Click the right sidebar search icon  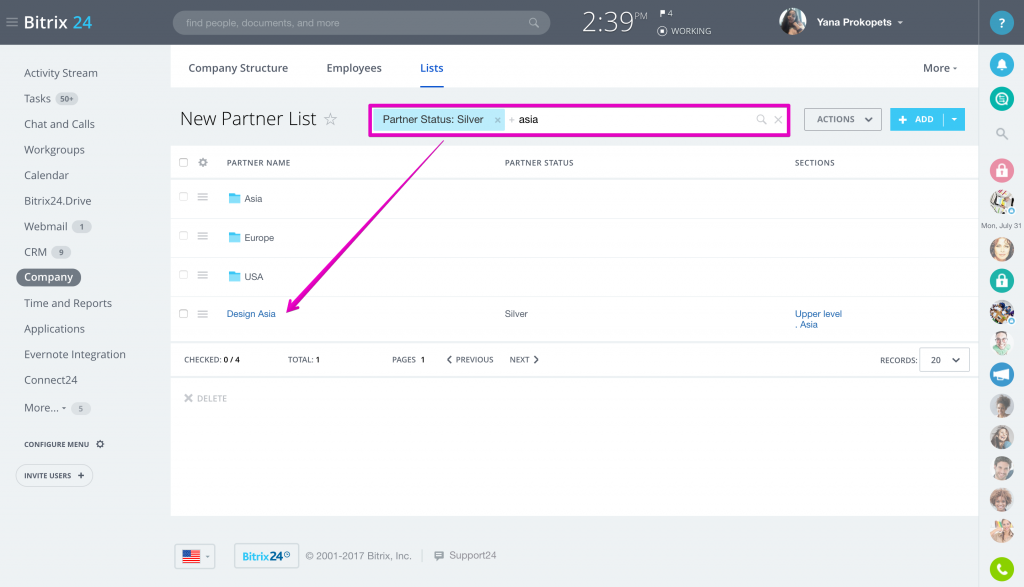pyautogui.click(x=1001, y=134)
